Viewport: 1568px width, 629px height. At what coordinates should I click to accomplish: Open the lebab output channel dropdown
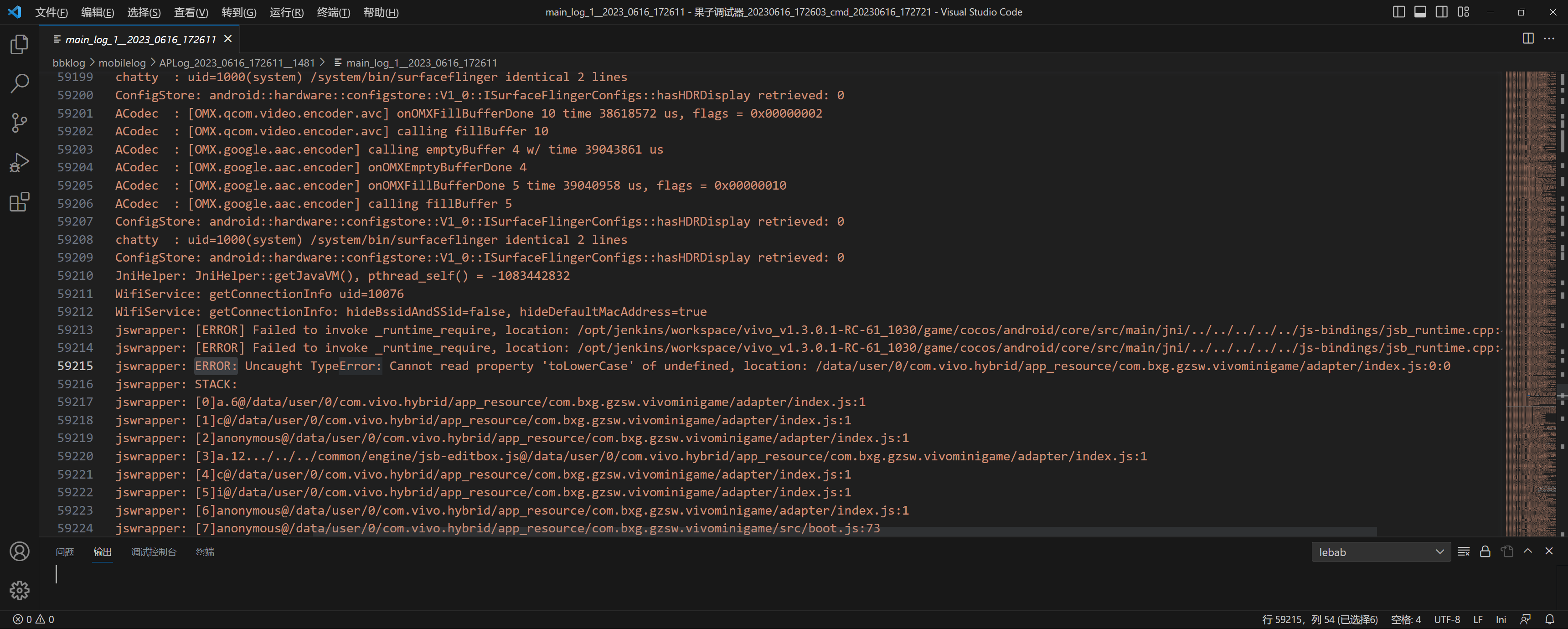(1381, 552)
